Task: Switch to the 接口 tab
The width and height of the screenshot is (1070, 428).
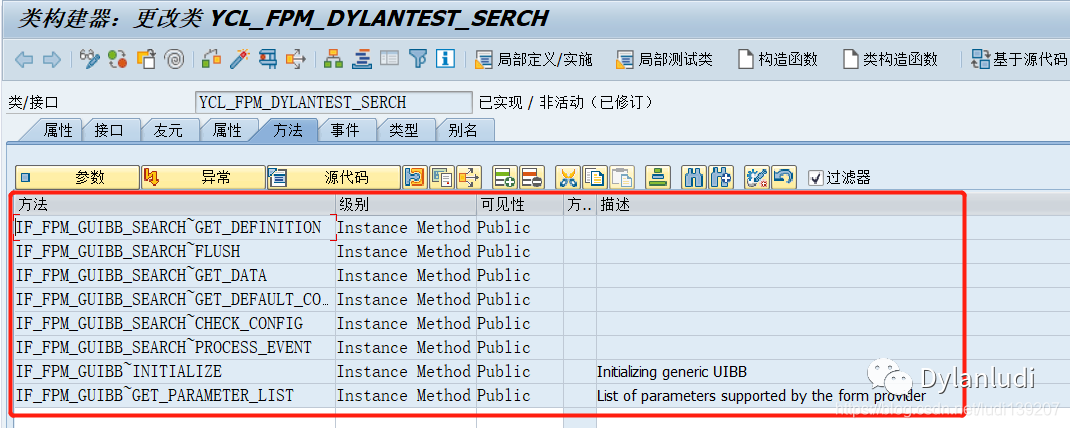Action: [109, 130]
